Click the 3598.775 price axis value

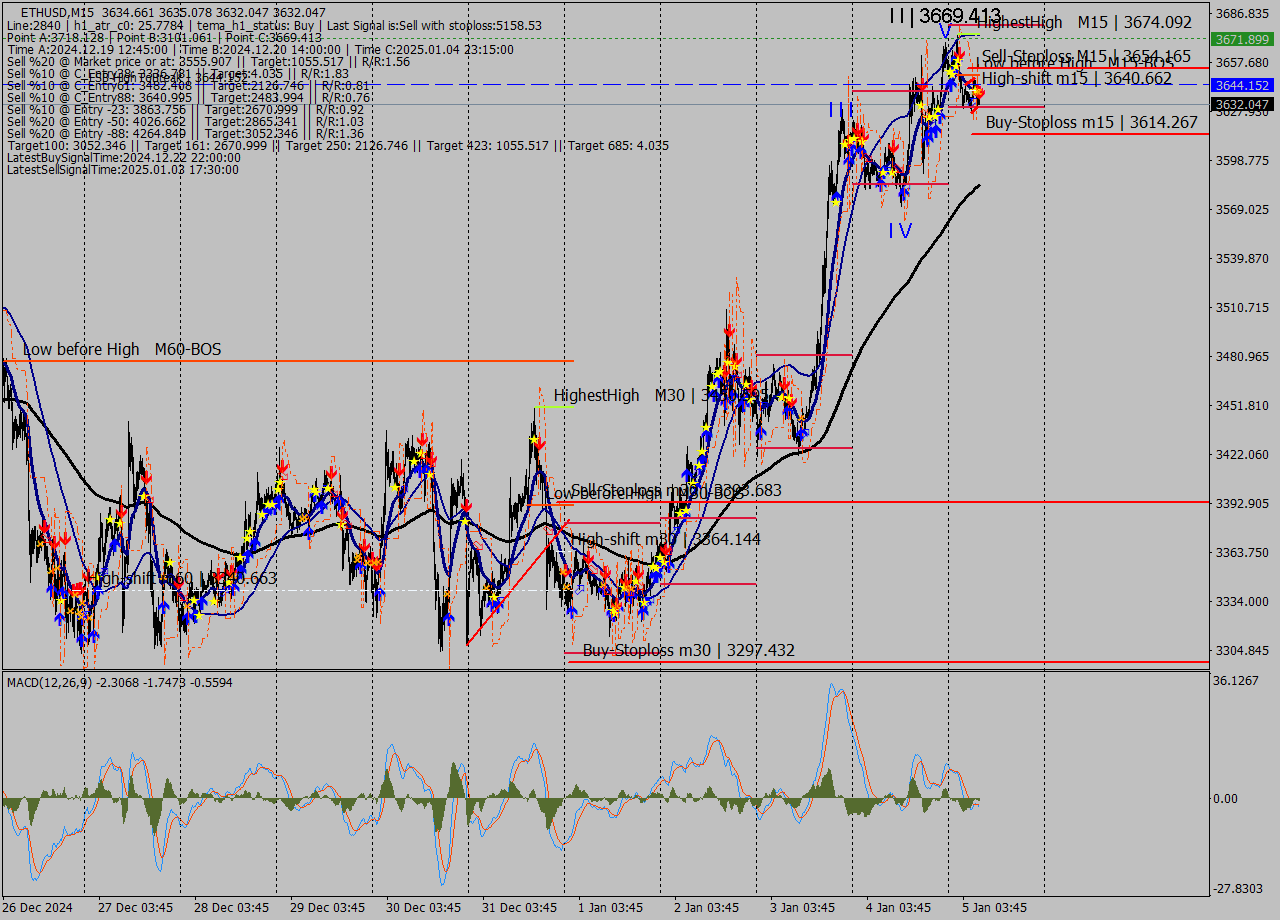(x=1243, y=160)
